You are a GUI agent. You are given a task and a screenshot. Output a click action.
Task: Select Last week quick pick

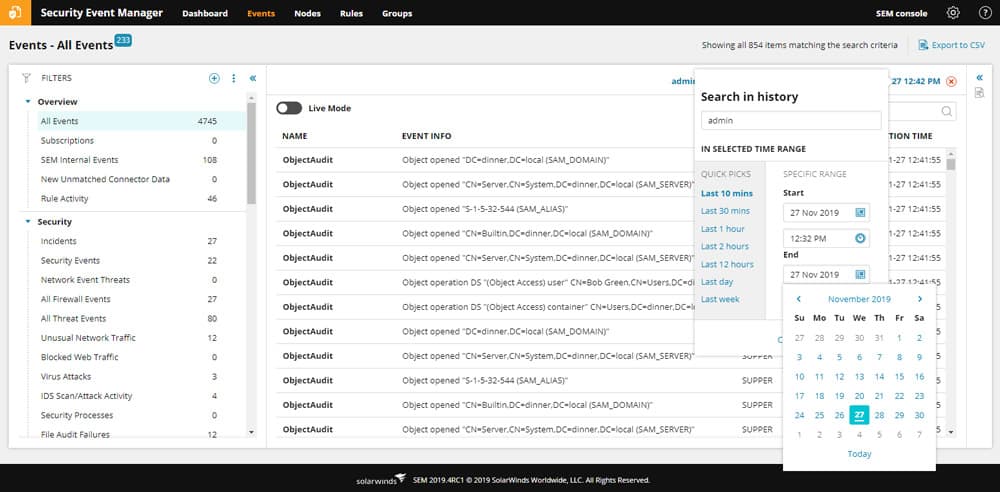(x=720, y=299)
